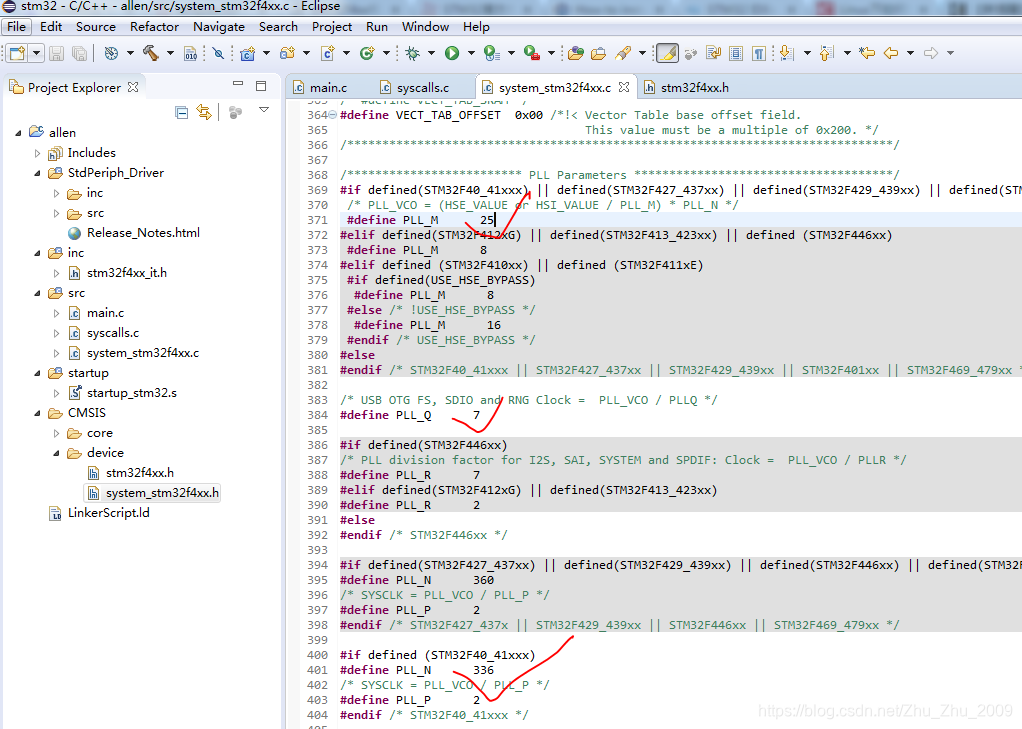Click the skip all breakpoints icon
The width and height of the screenshot is (1022, 729).
point(218,53)
